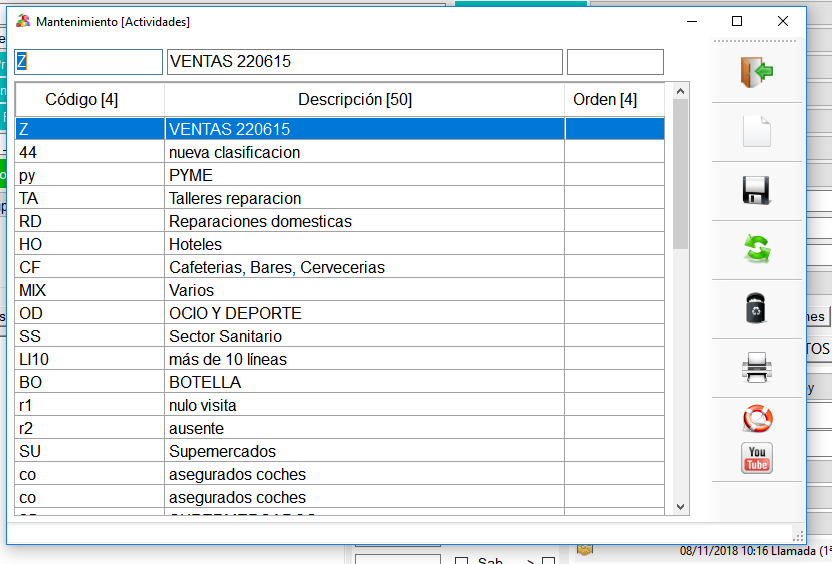Click code cell r2
The width and height of the screenshot is (832, 564).
click(90, 428)
